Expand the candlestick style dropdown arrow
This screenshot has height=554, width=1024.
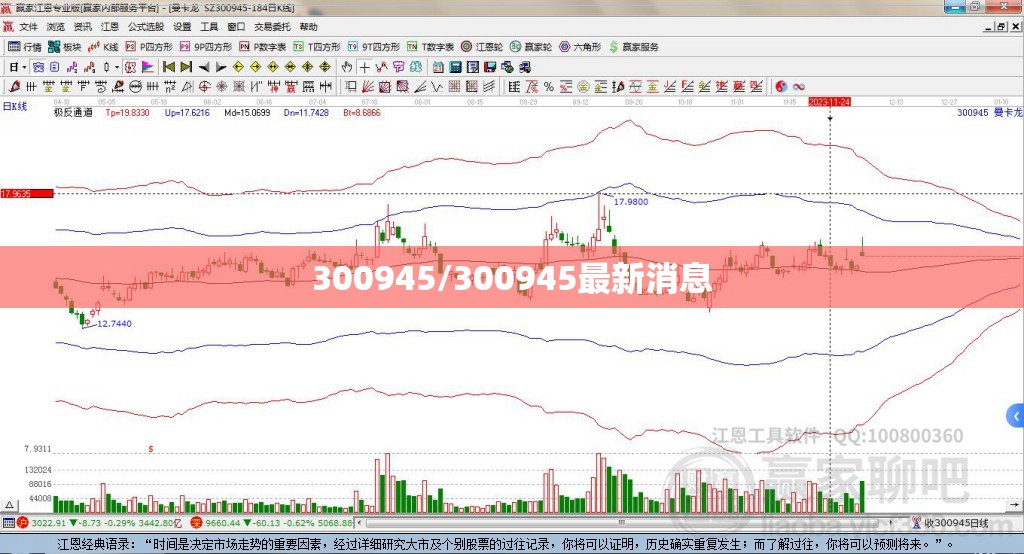point(116,67)
